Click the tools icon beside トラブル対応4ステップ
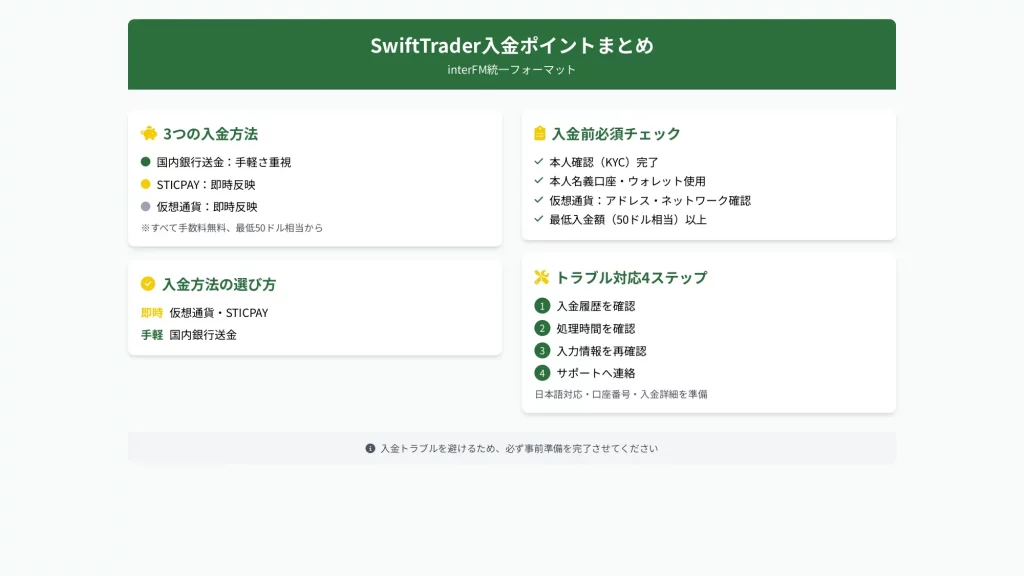The width and height of the screenshot is (1024, 576). [542, 277]
